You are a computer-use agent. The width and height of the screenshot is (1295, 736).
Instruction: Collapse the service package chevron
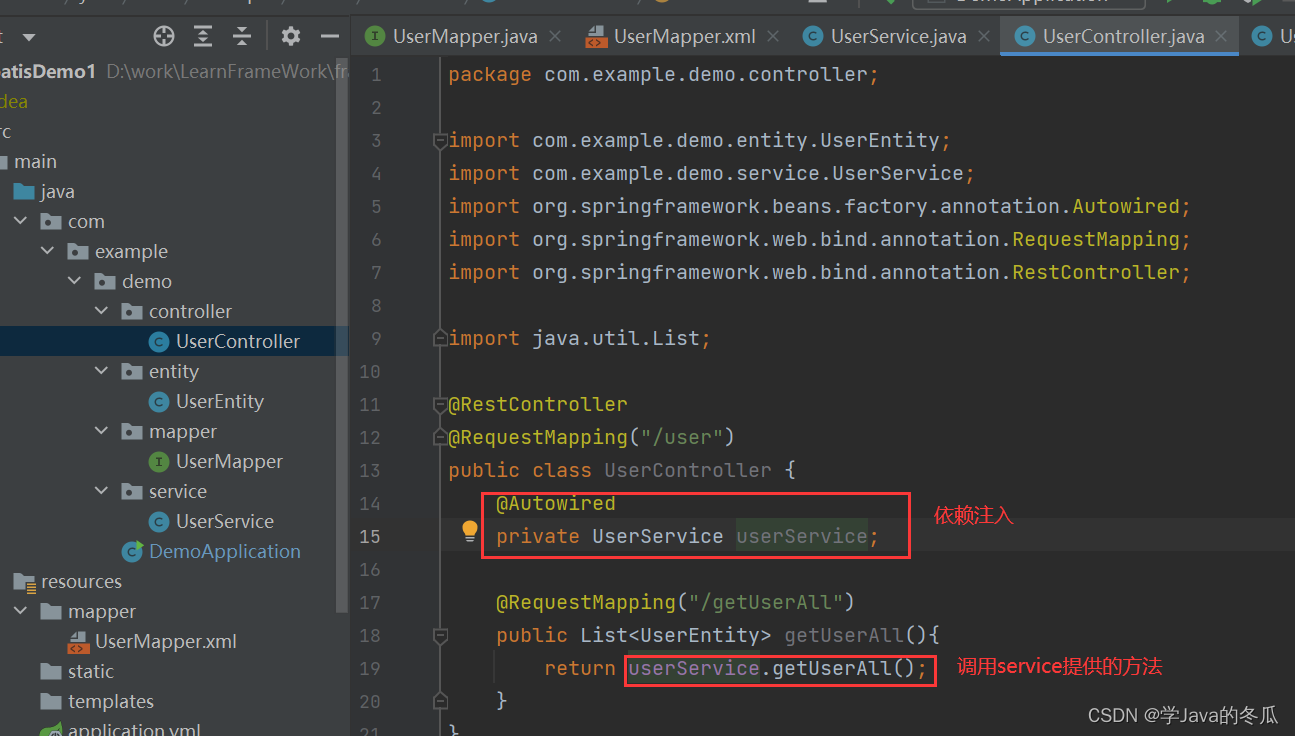tap(101, 491)
